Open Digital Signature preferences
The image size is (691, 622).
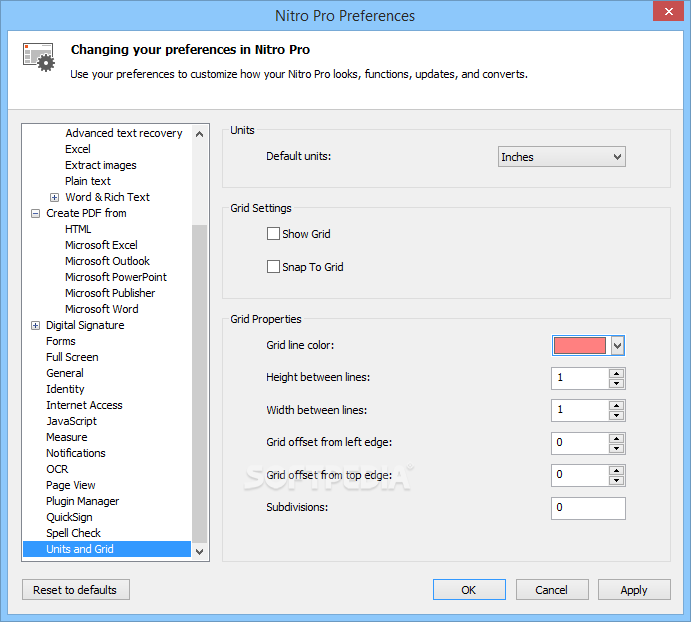[x=85, y=325]
